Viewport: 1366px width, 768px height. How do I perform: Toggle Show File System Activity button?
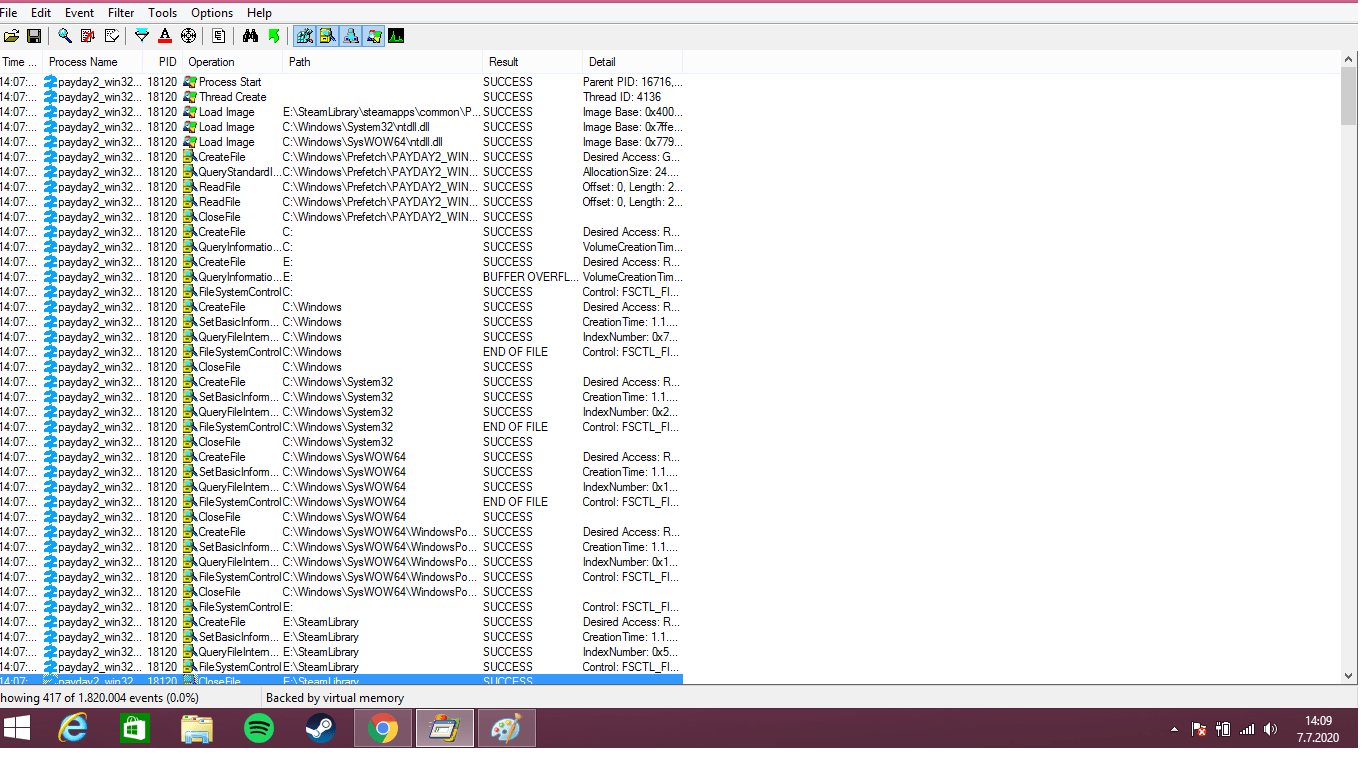[328, 36]
